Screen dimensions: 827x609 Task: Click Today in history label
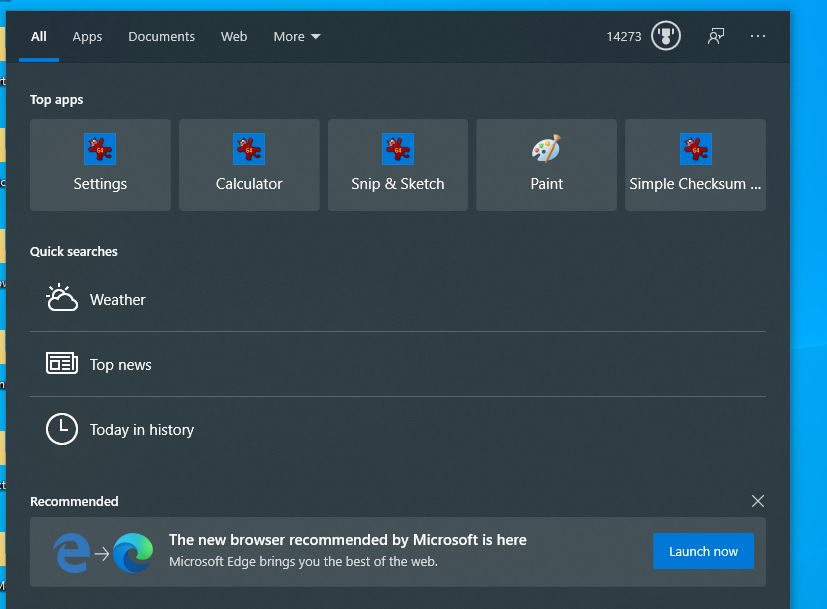pyautogui.click(x=142, y=430)
